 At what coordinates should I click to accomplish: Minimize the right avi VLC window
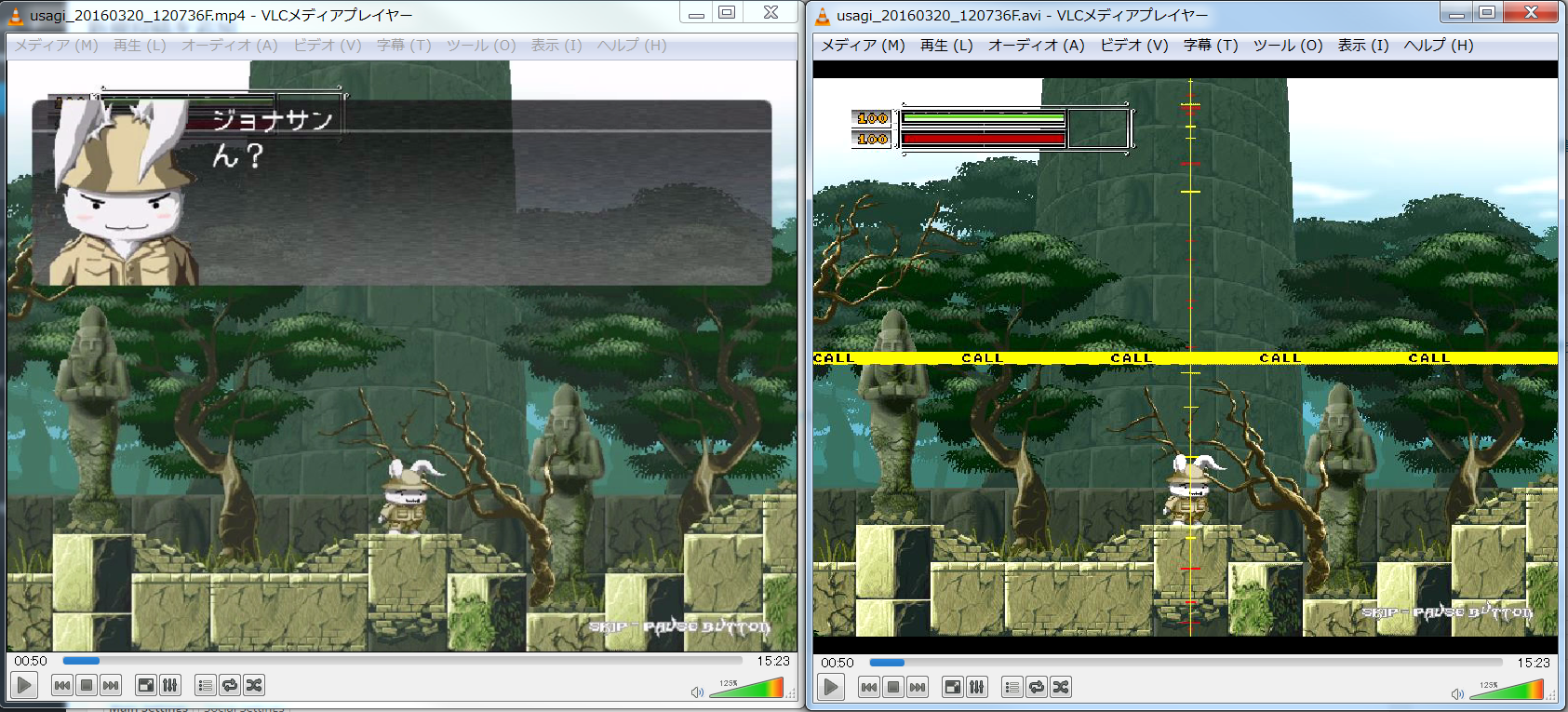1456,12
